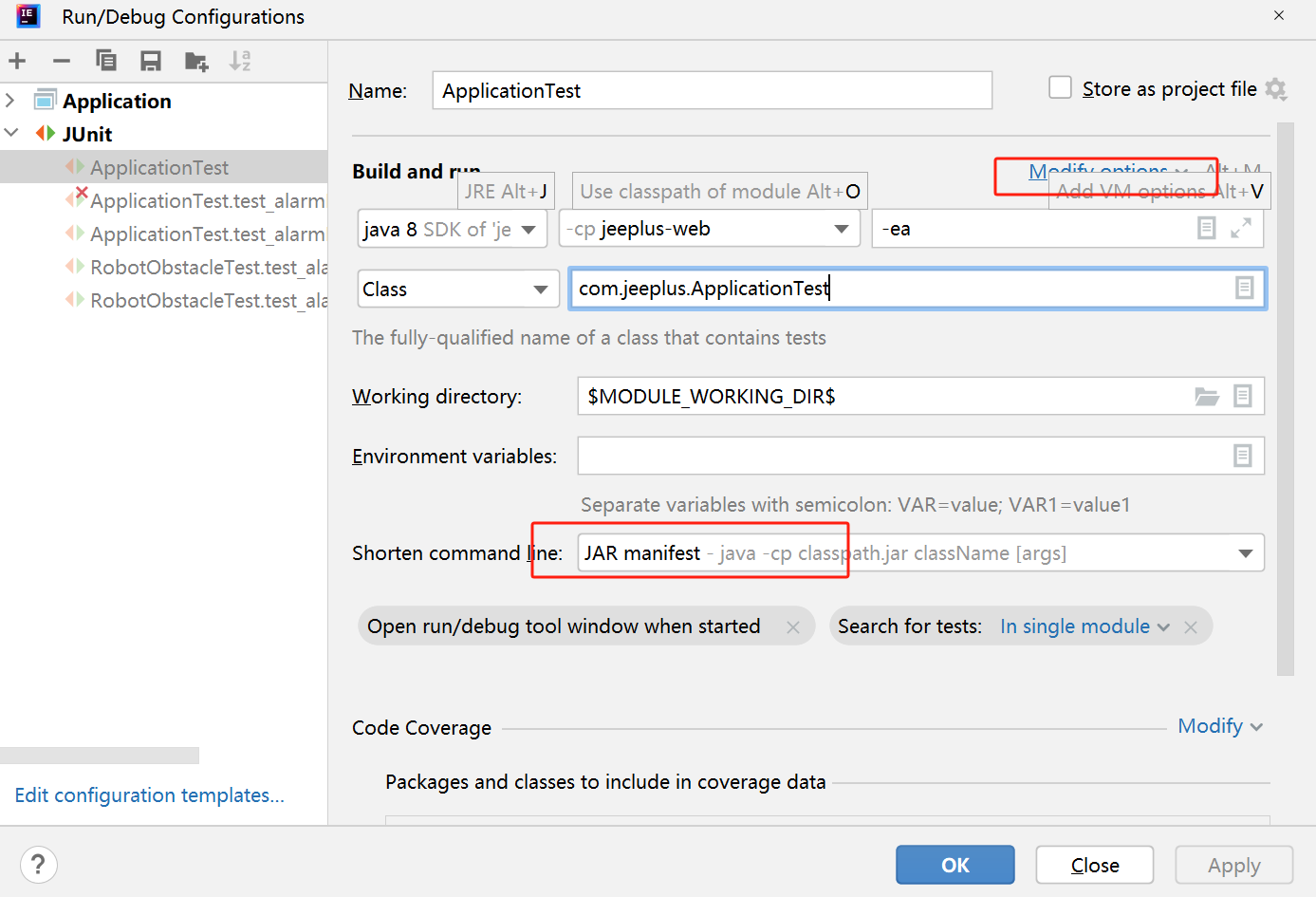Create new folder icon in toolbar
1316x897 pixels.
tap(196, 62)
